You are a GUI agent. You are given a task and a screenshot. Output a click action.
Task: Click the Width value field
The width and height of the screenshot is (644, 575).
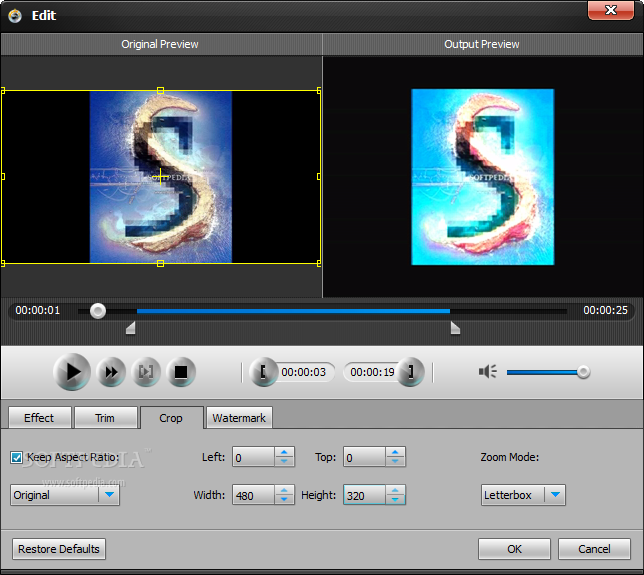coord(253,495)
